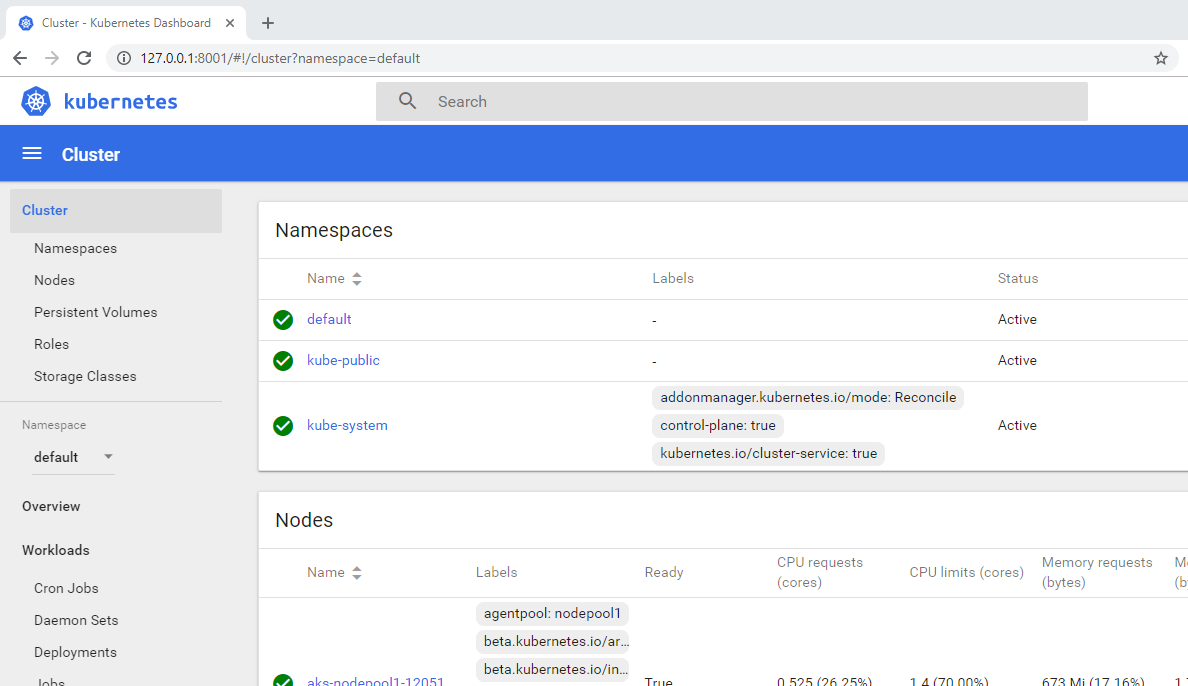The width and height of the screenshot is (1188, 686).
Task: Click the agentpool: nodepool1 label chip
Action: pos(552,613)
